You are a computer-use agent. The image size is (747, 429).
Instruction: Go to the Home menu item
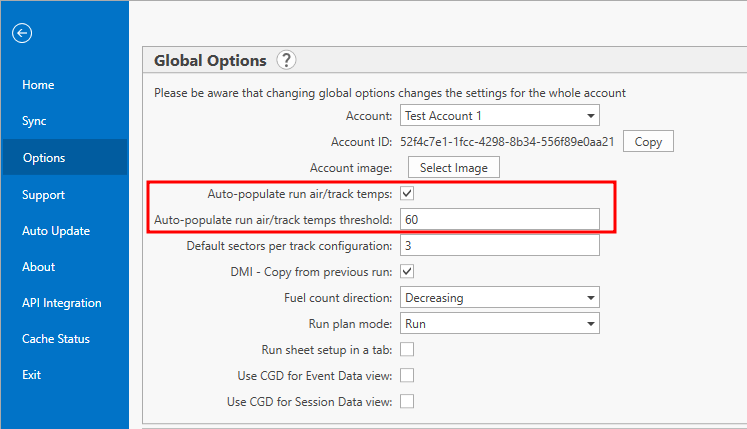pyautogui.click(x=38, y=85)
